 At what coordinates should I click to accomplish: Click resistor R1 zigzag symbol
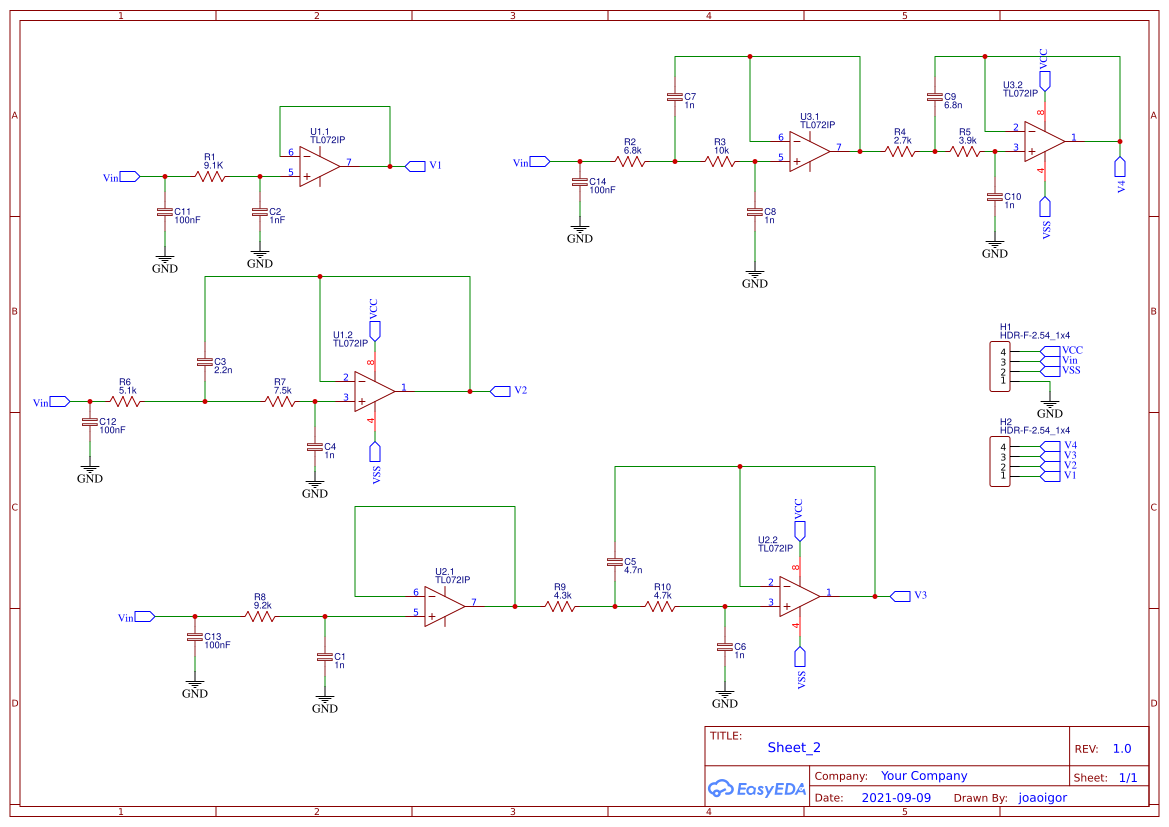pyautogui.click(x=210, y=177)
